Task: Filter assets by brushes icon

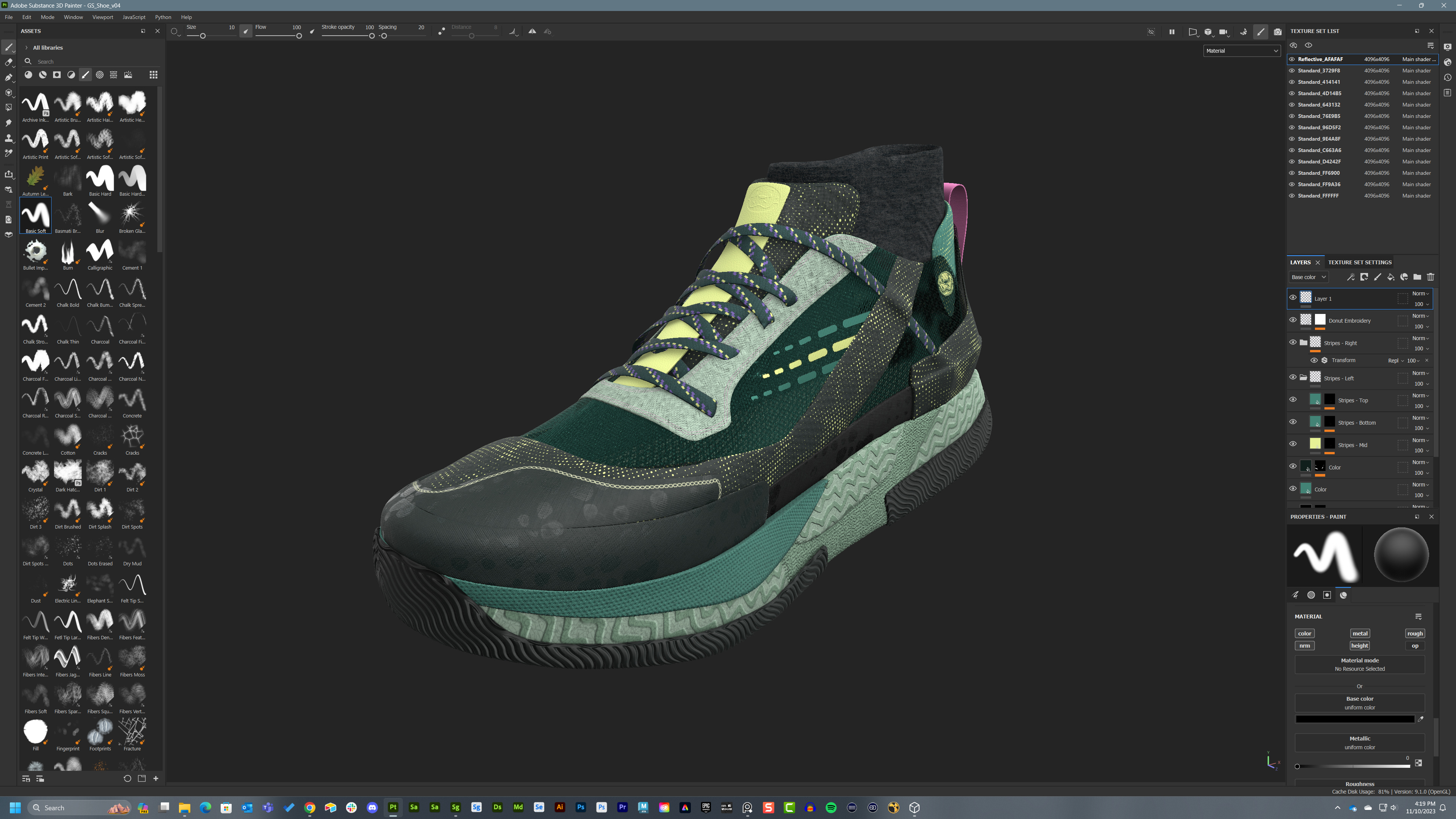Action: pos(85,75)
